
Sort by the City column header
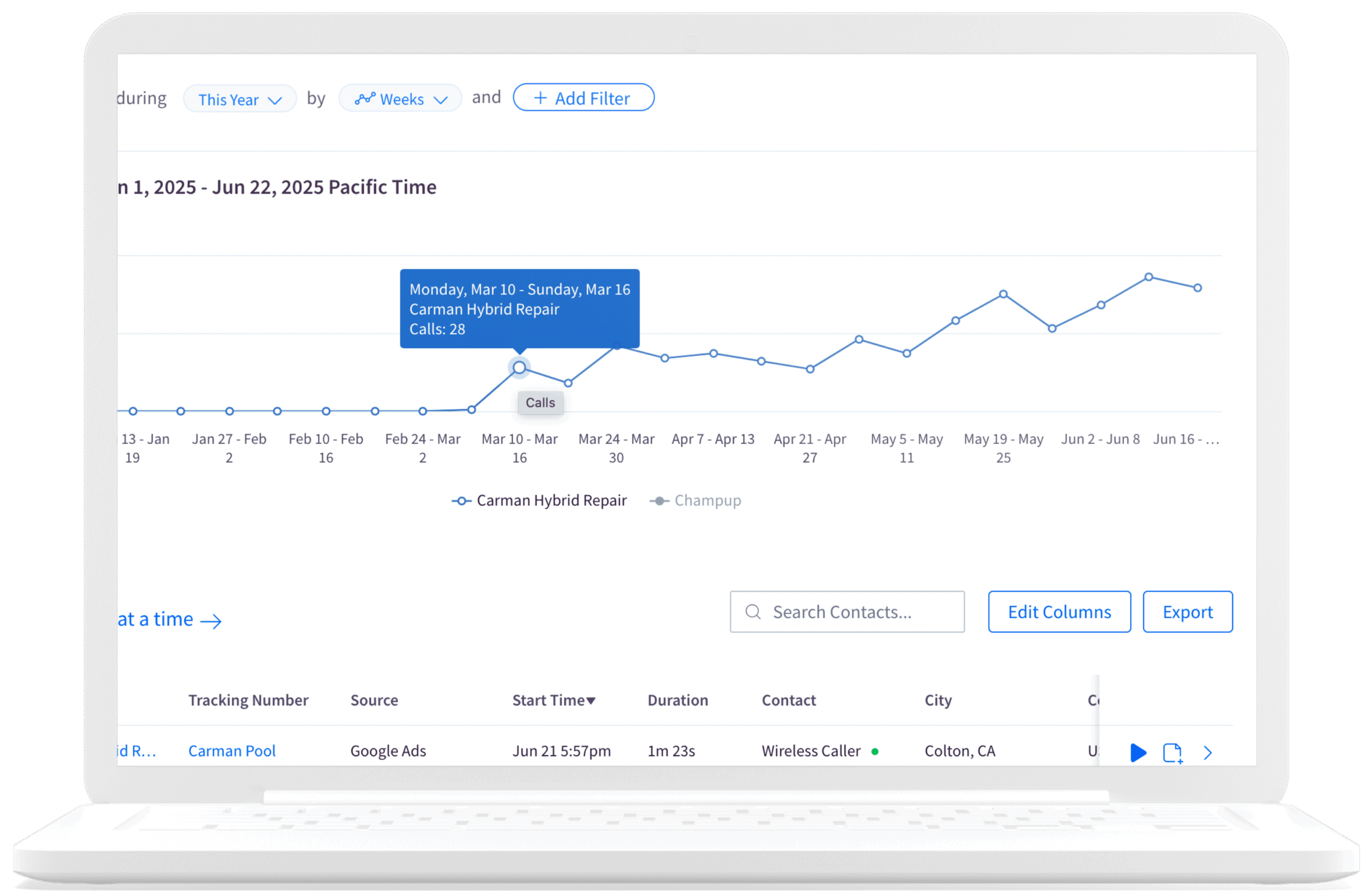pos(938,700)
